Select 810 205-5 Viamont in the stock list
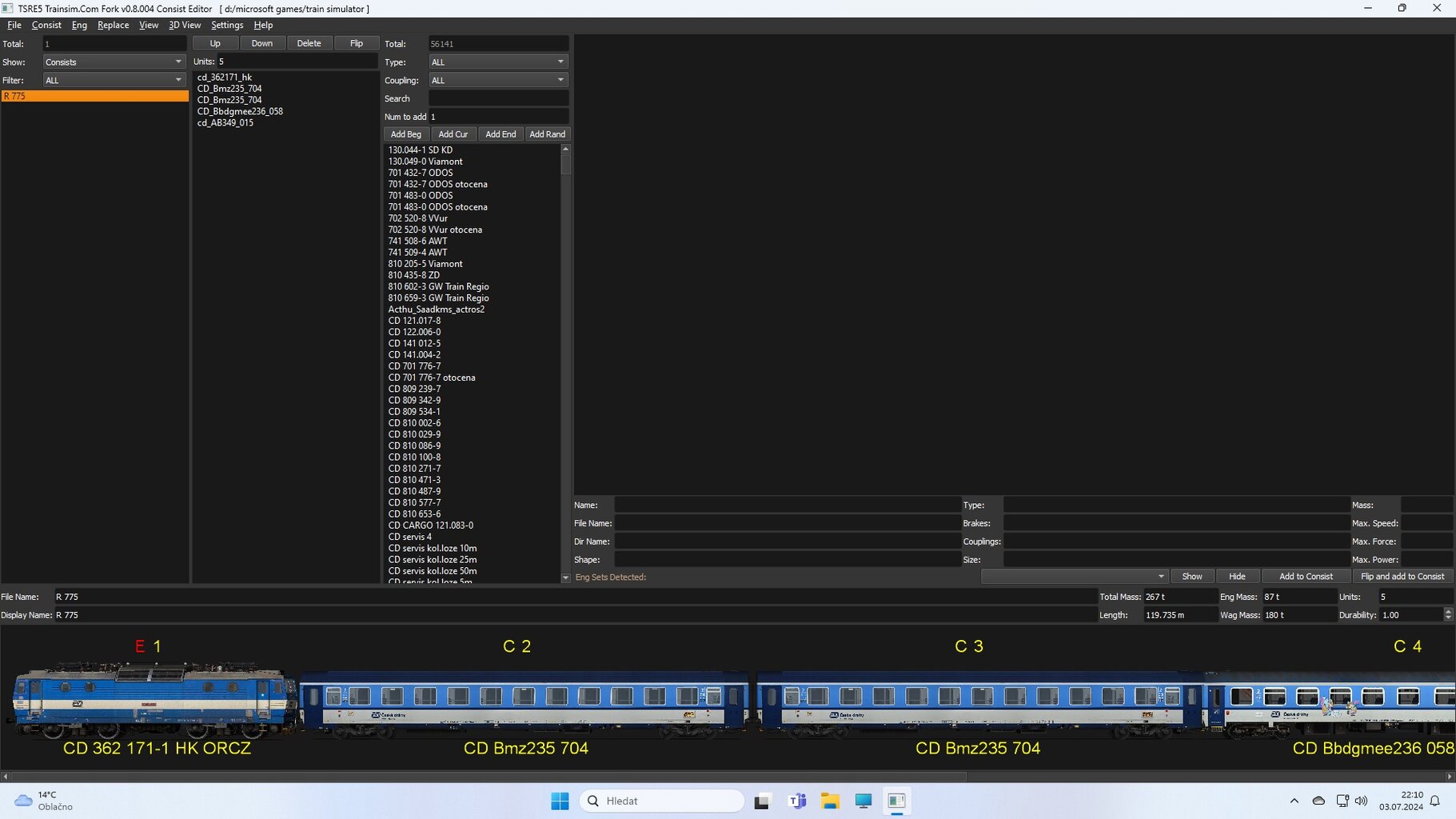The width and height of the screenshot is (1456, 819). click(425, 263)
